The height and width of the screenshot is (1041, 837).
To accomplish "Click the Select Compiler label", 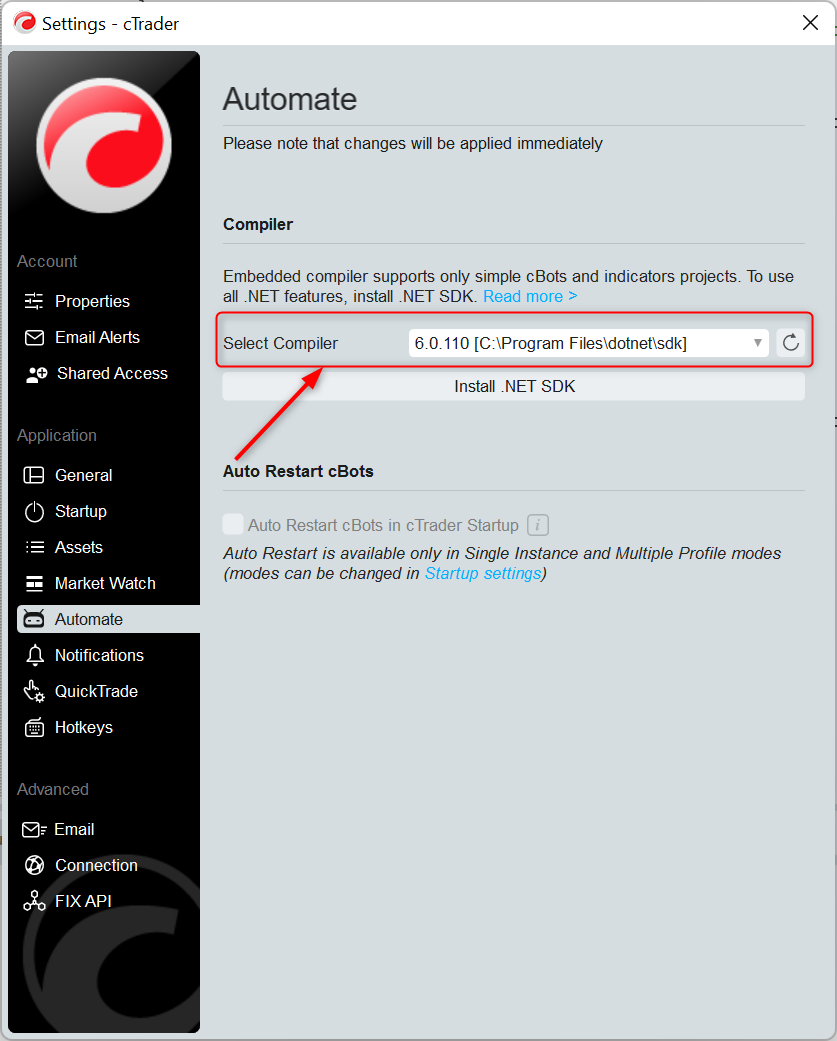I will pyautogui.click(x=280, y=343).
